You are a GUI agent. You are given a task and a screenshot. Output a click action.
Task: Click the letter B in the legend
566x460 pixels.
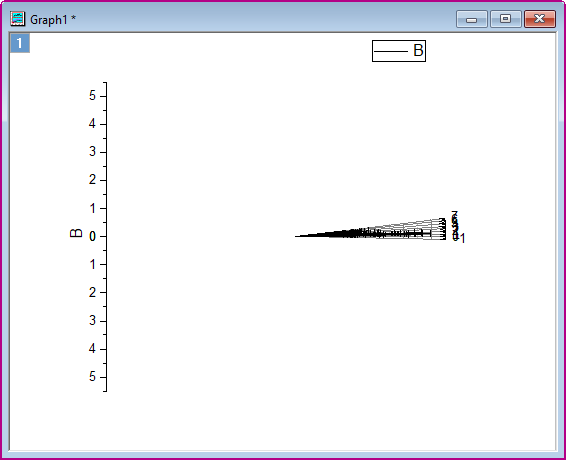[418, 51]
